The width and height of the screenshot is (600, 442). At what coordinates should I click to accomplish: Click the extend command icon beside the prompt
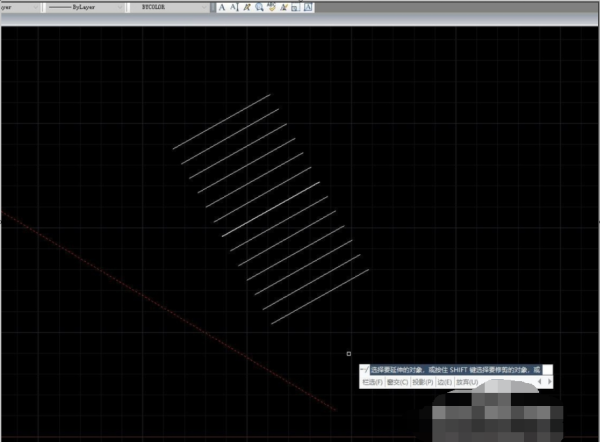[365, 370]
